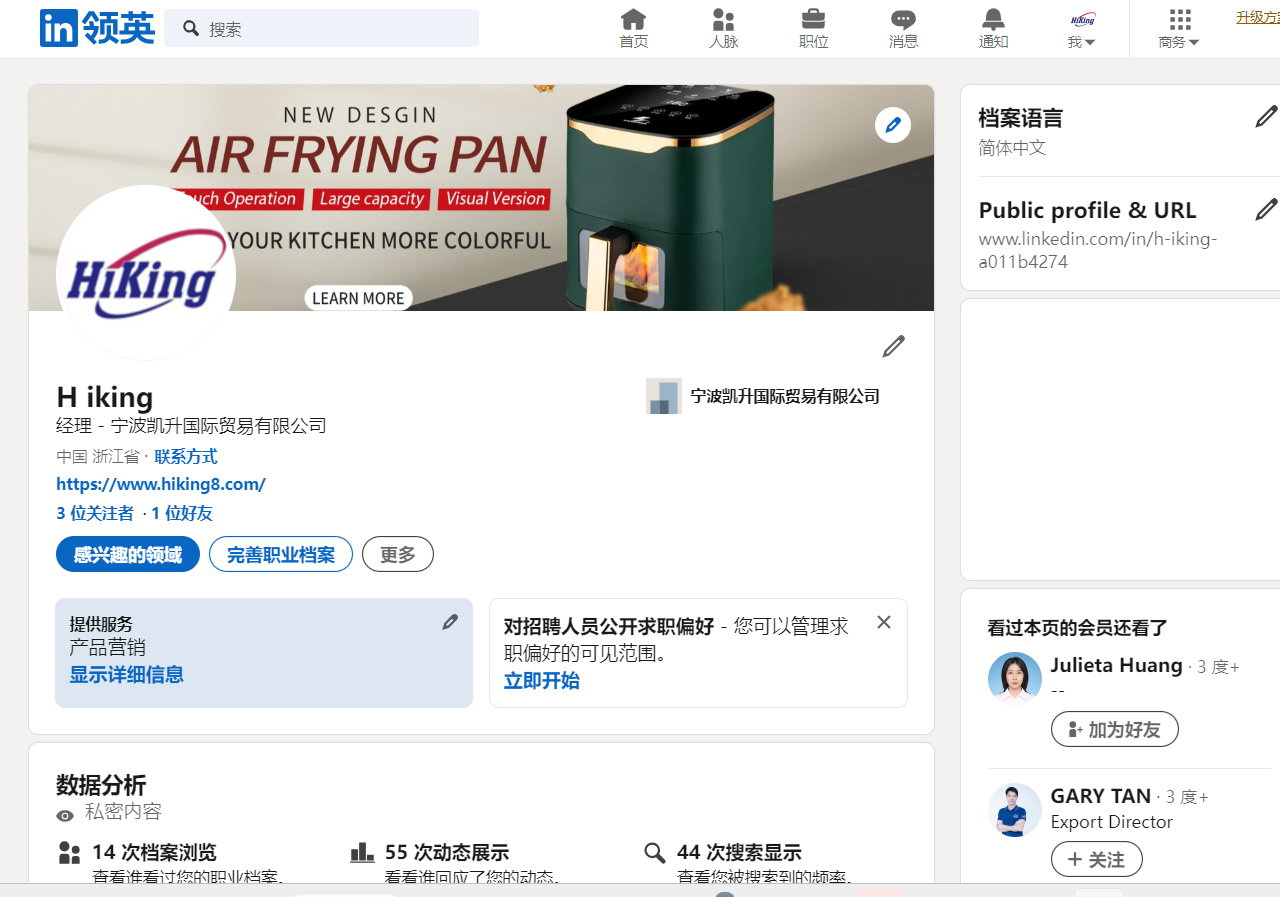Image resolution: width=1280 pixels, height=897 pixels.
Task: Open the https://www.hiking8.com/ website link
Action: 161,484
